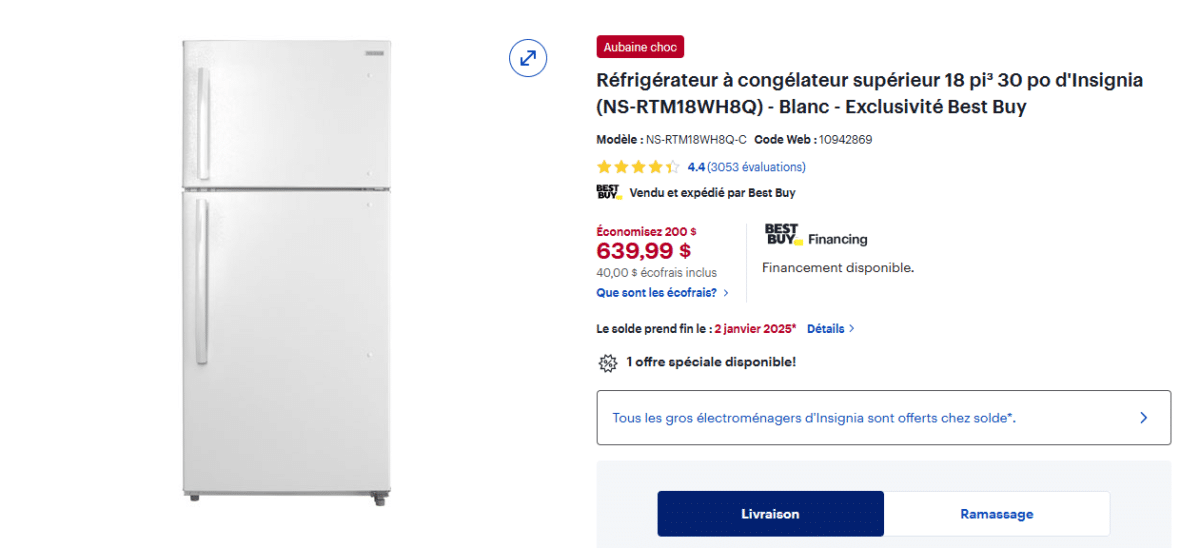Click the white refrigerator product image
The width and height of the screenshot is (1200, 548).
[x=286, y=270]
